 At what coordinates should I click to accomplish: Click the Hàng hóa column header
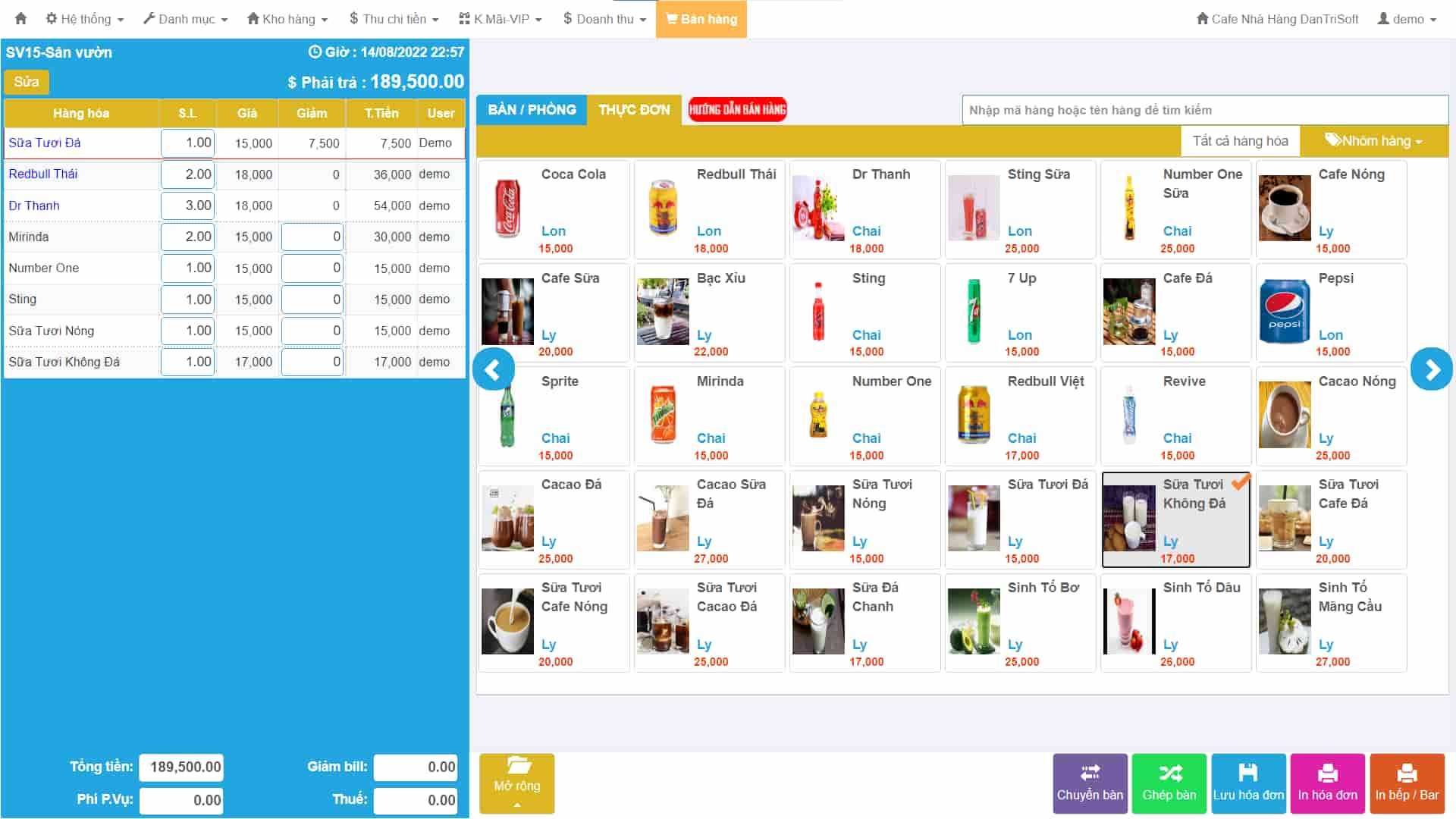tap(81, 113)
